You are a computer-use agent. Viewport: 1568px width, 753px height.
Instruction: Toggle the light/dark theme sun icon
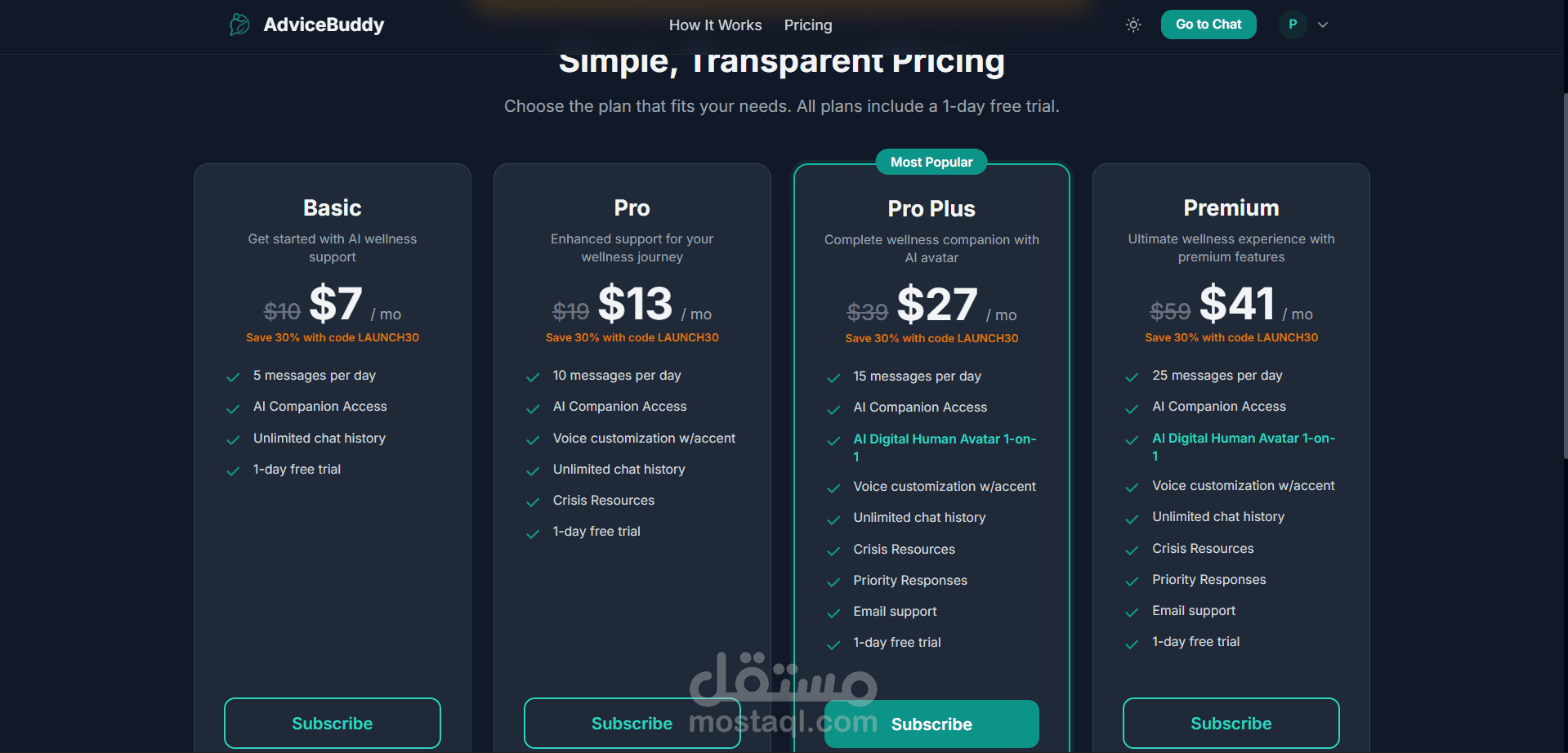pyautogui.click(x=1132, y=25)
